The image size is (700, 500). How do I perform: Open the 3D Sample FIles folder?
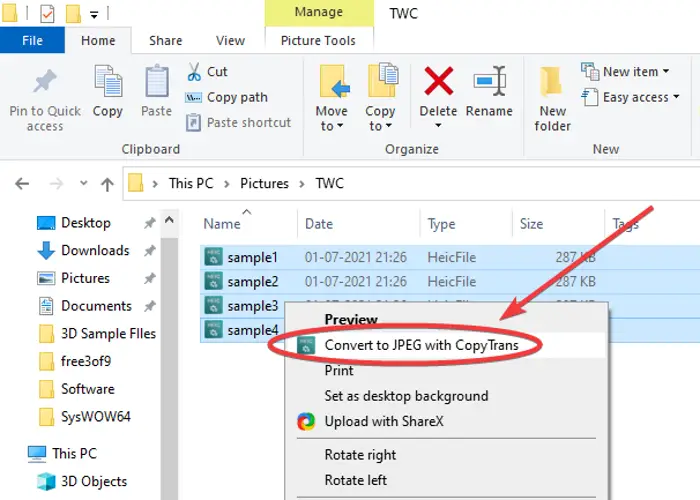point(108,333)
